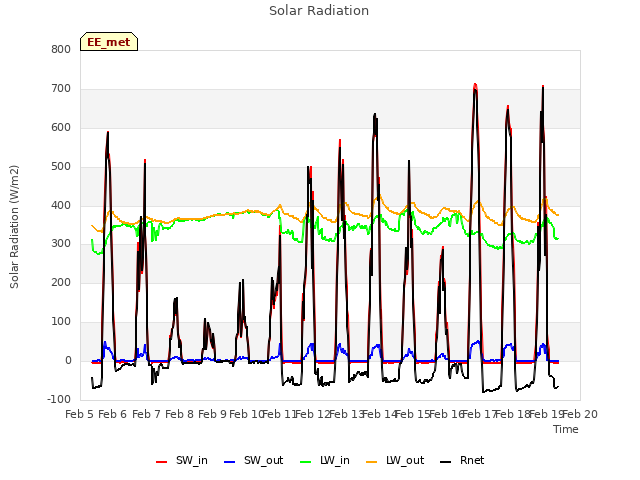Click the 300 y-axis tick label

coord(61,244)
